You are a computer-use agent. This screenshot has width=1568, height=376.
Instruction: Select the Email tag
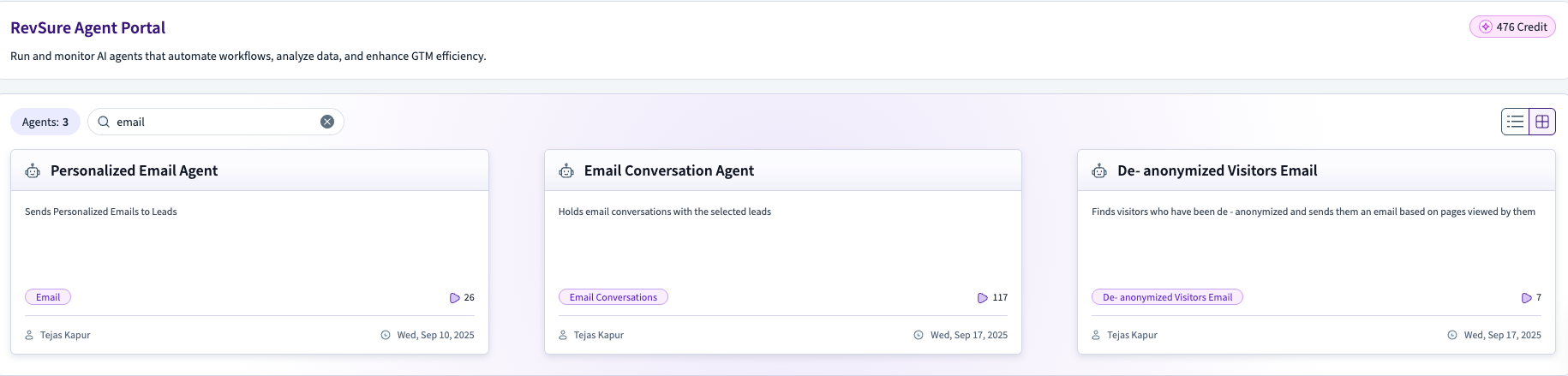tap(48, 297)
